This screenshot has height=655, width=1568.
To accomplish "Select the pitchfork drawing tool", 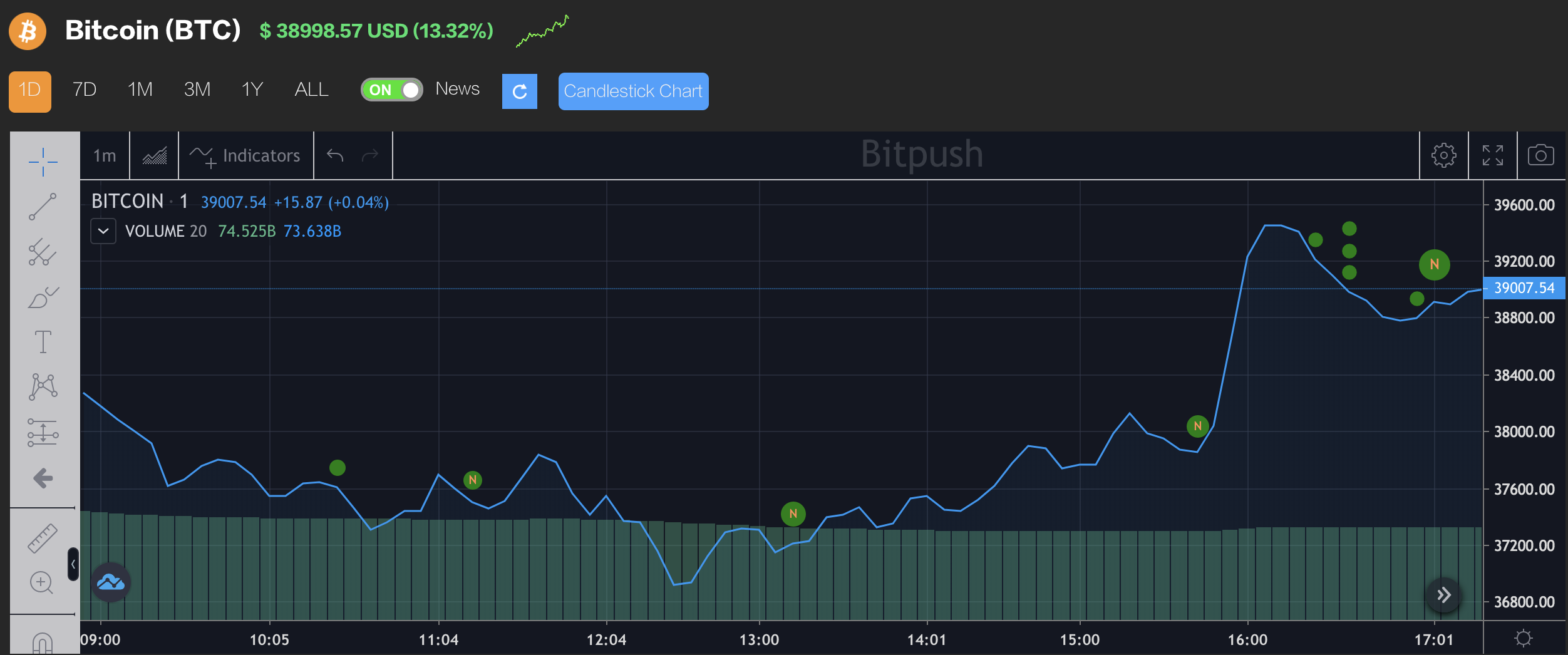I will click(x=43, y=252).
